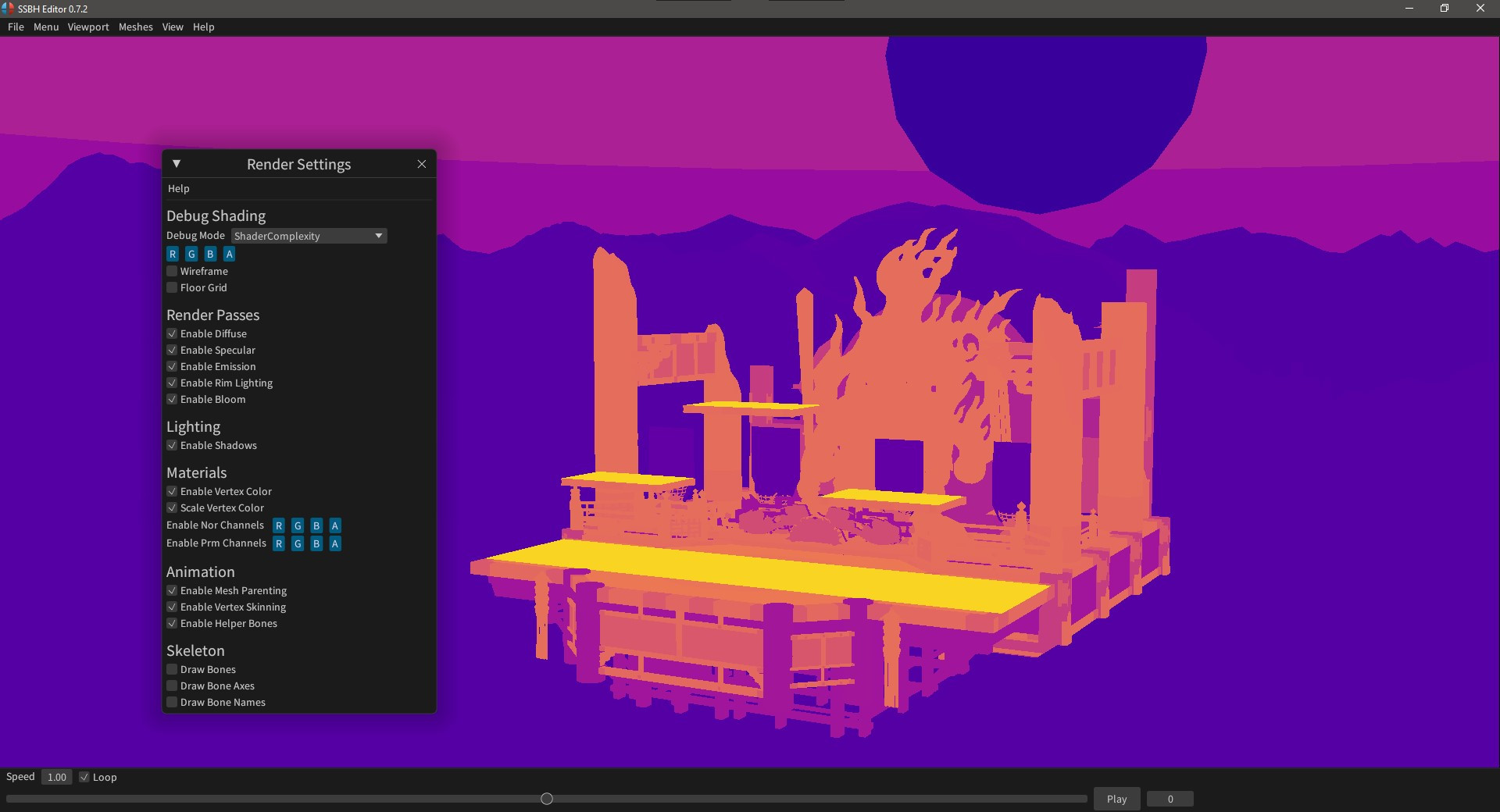The width and height of the screenshot is (1500, 812).
Task: Enable the Wireframe checkbox
Action: tap(172, 271)
